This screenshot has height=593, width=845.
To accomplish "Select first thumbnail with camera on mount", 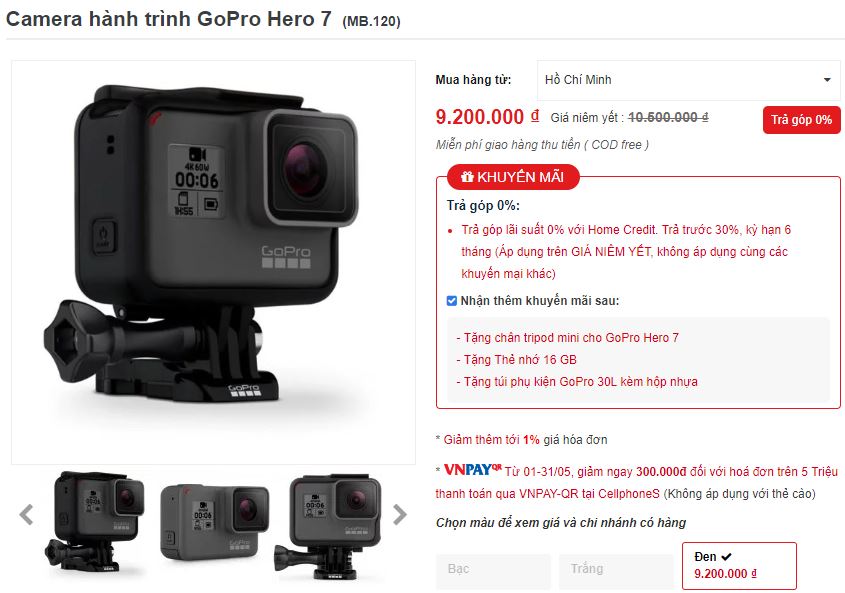I will (94, 522).
